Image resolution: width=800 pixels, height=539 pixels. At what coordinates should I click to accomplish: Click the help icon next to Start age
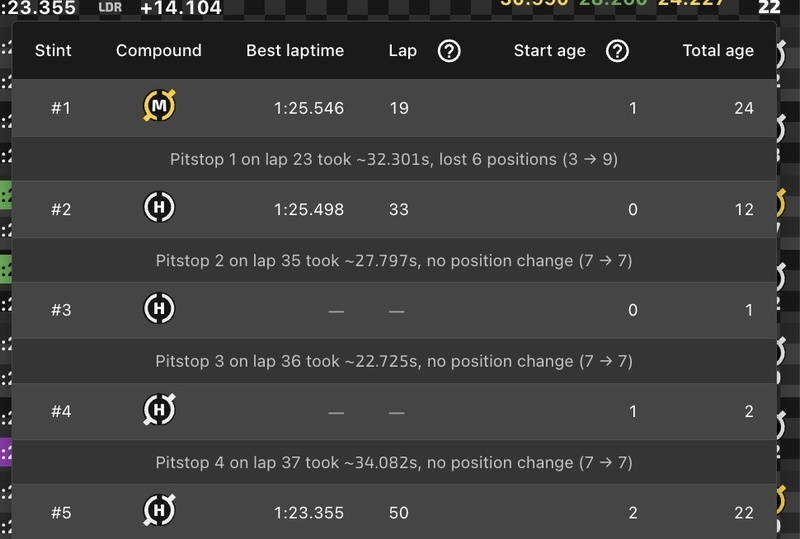tap(617, 51)
